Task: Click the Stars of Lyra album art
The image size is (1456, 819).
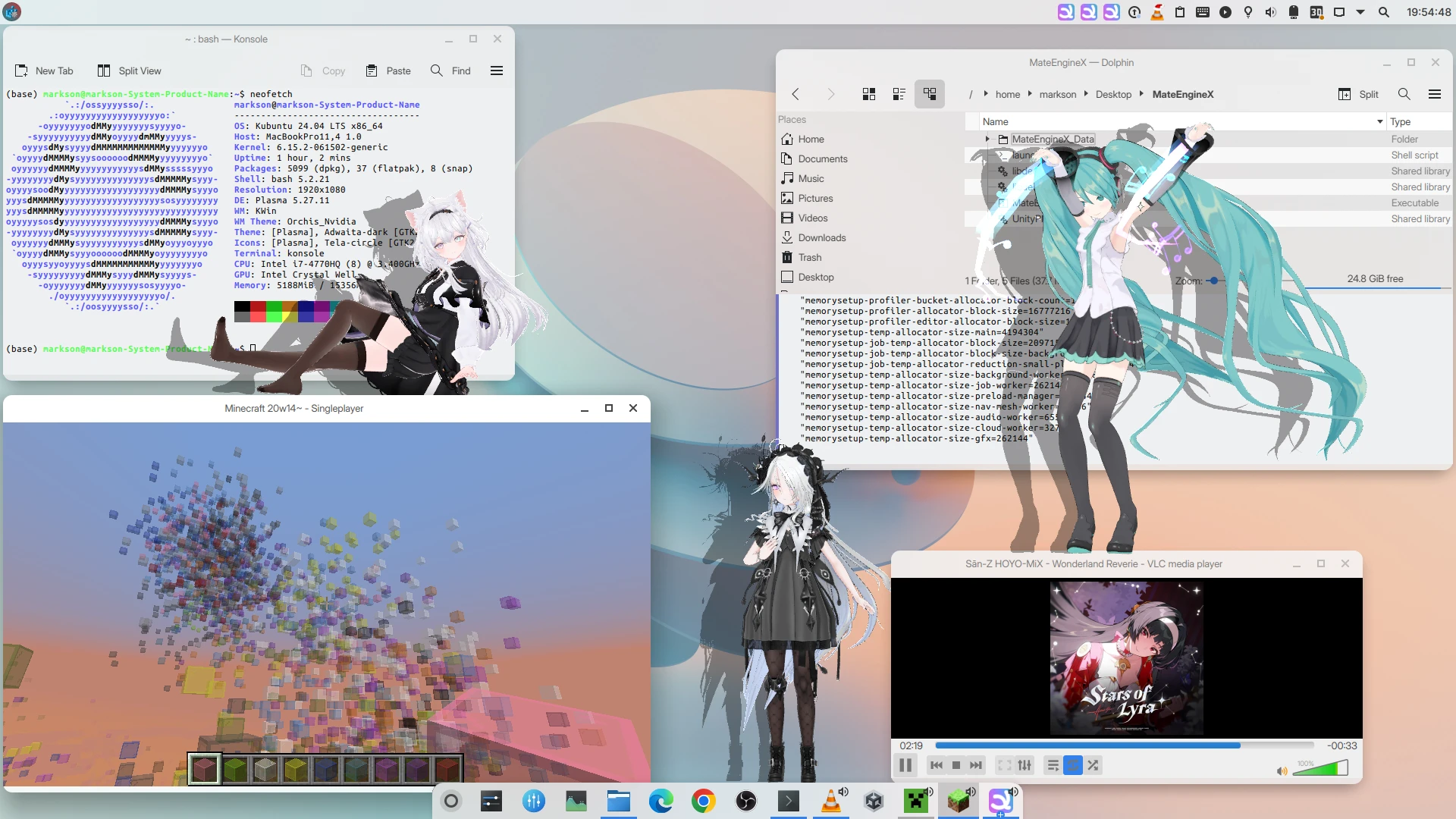Action: pos(1126,657)
